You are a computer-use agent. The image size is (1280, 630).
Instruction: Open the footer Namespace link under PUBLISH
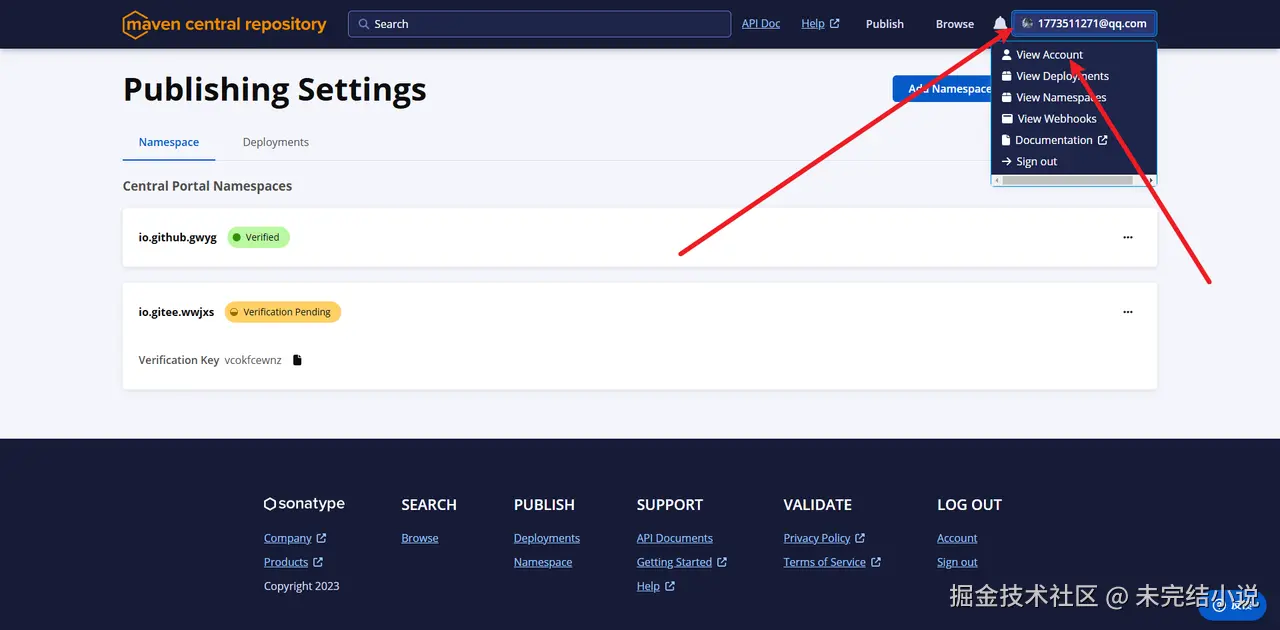pos(543,562)
